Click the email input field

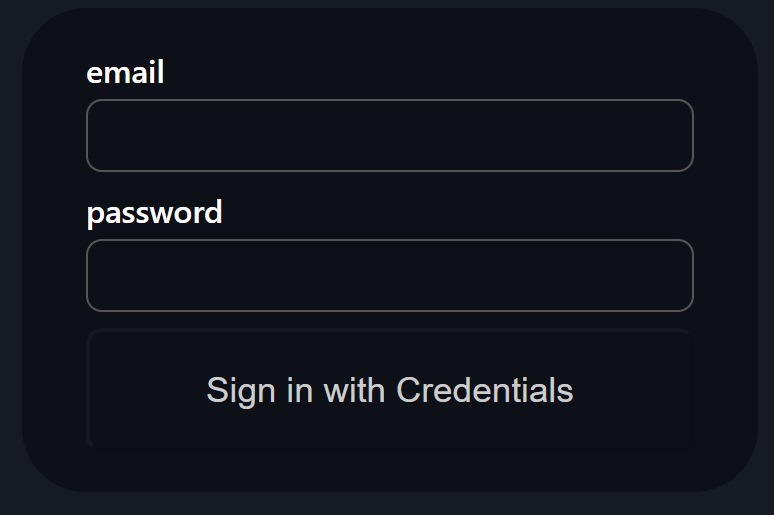coord(390,135)
